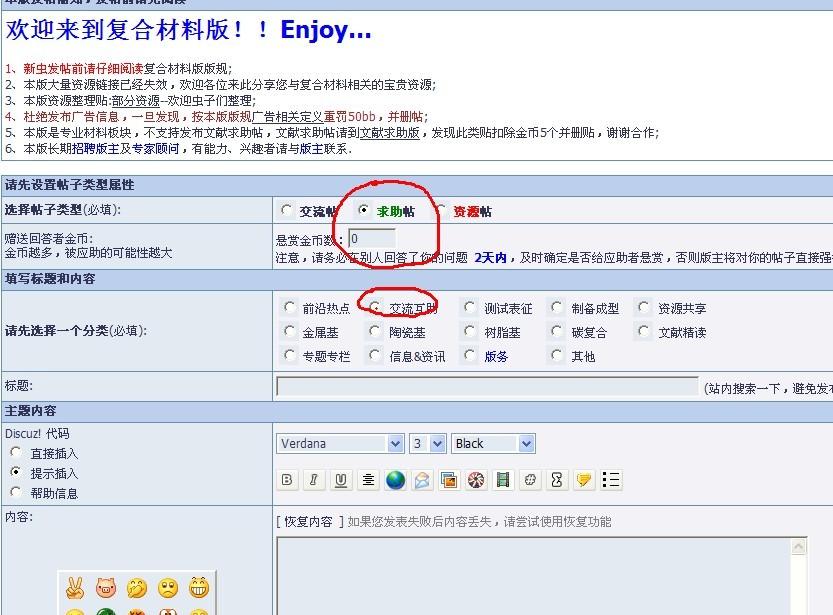Screen dimensions: 833x615
Task: Insert the sad face emoticon
Action: pyautogui.click(x=168, y=588)
